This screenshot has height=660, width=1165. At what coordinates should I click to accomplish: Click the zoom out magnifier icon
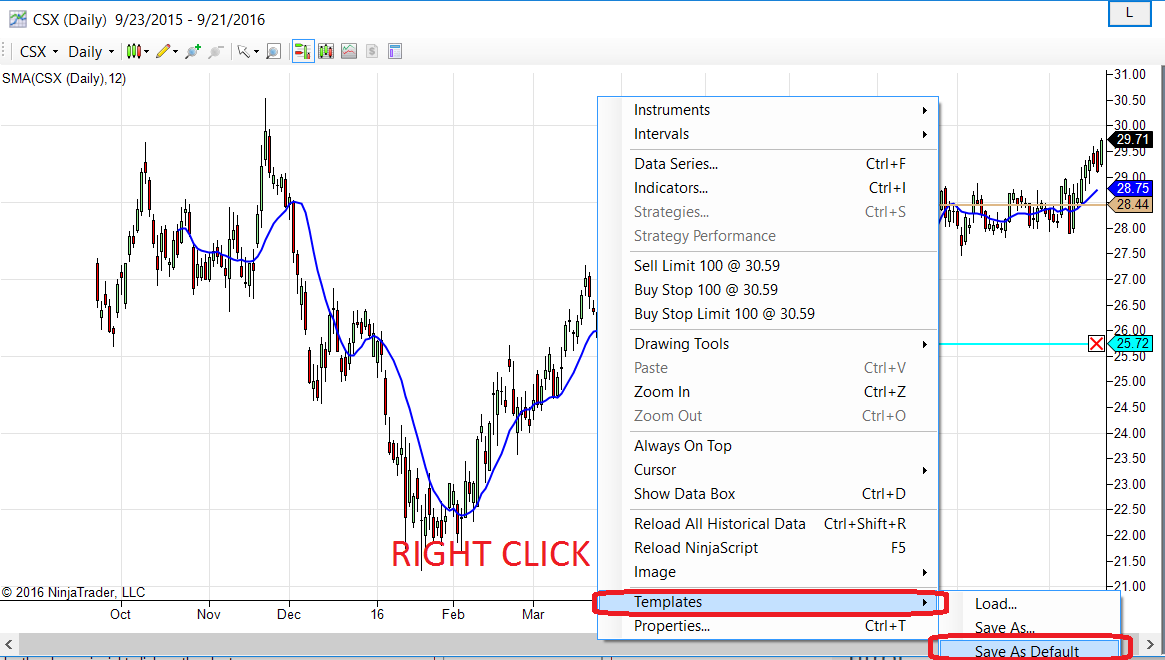[215, 51]
